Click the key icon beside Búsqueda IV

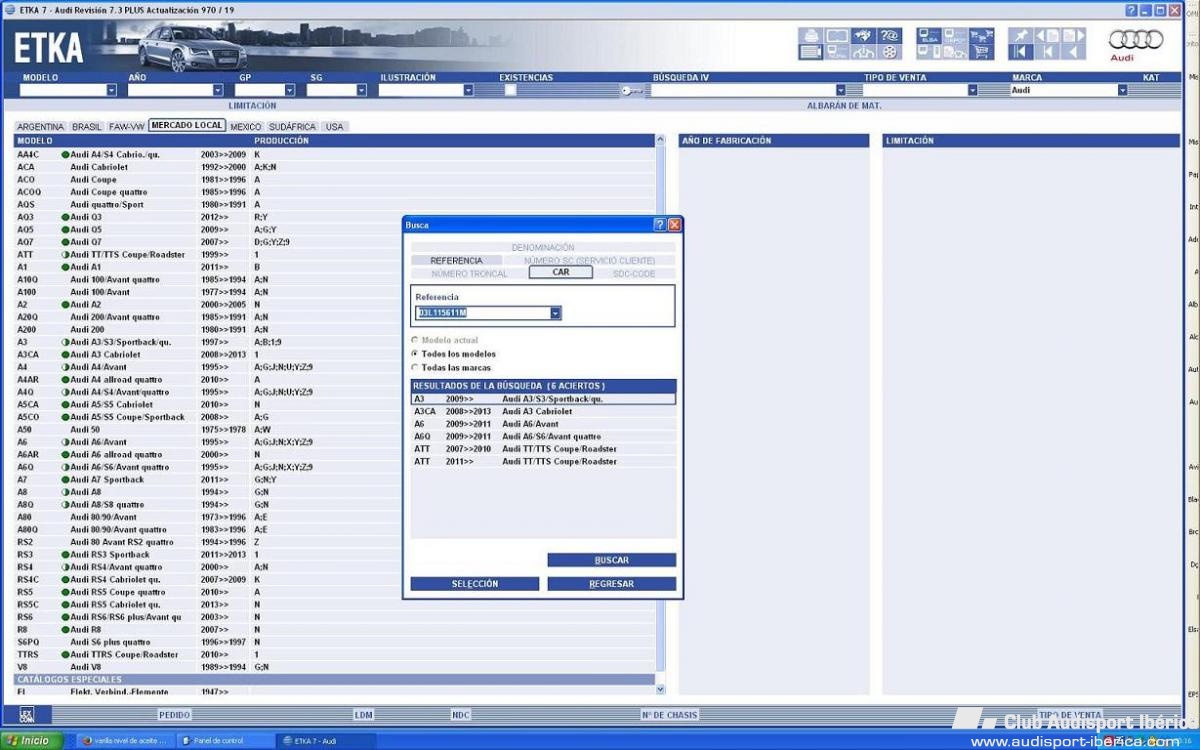pyautogui.click(x=632, y=91)
